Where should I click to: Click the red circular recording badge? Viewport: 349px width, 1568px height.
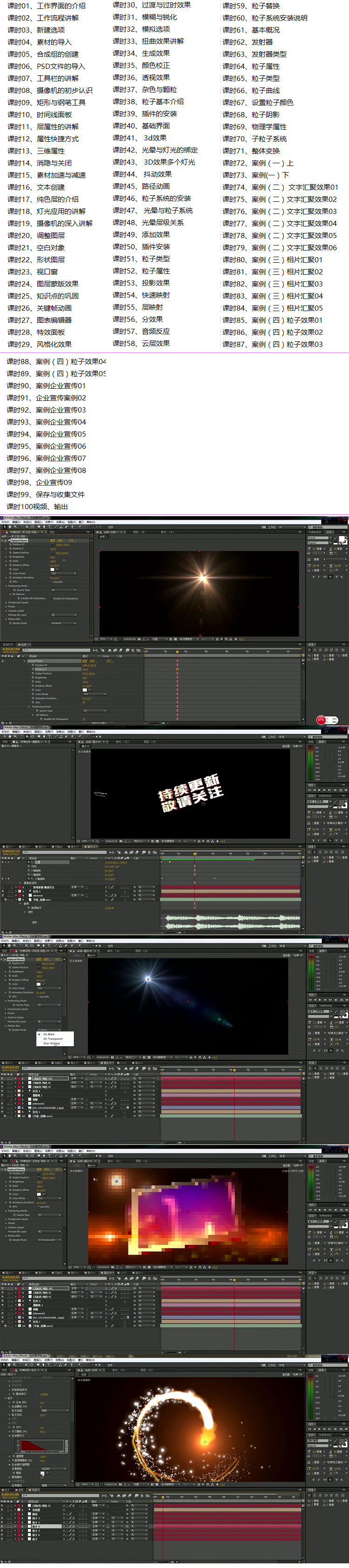pos(321,720)
